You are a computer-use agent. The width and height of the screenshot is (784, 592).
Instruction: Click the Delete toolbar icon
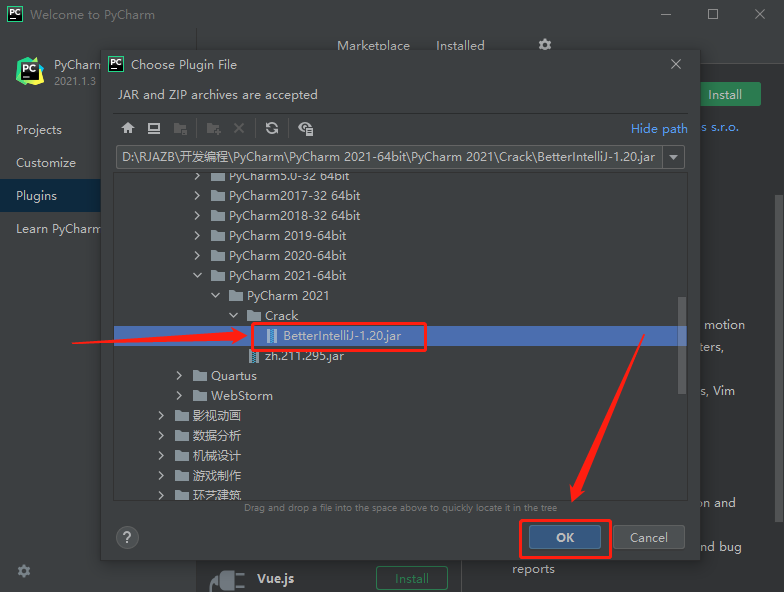(239, 128)
